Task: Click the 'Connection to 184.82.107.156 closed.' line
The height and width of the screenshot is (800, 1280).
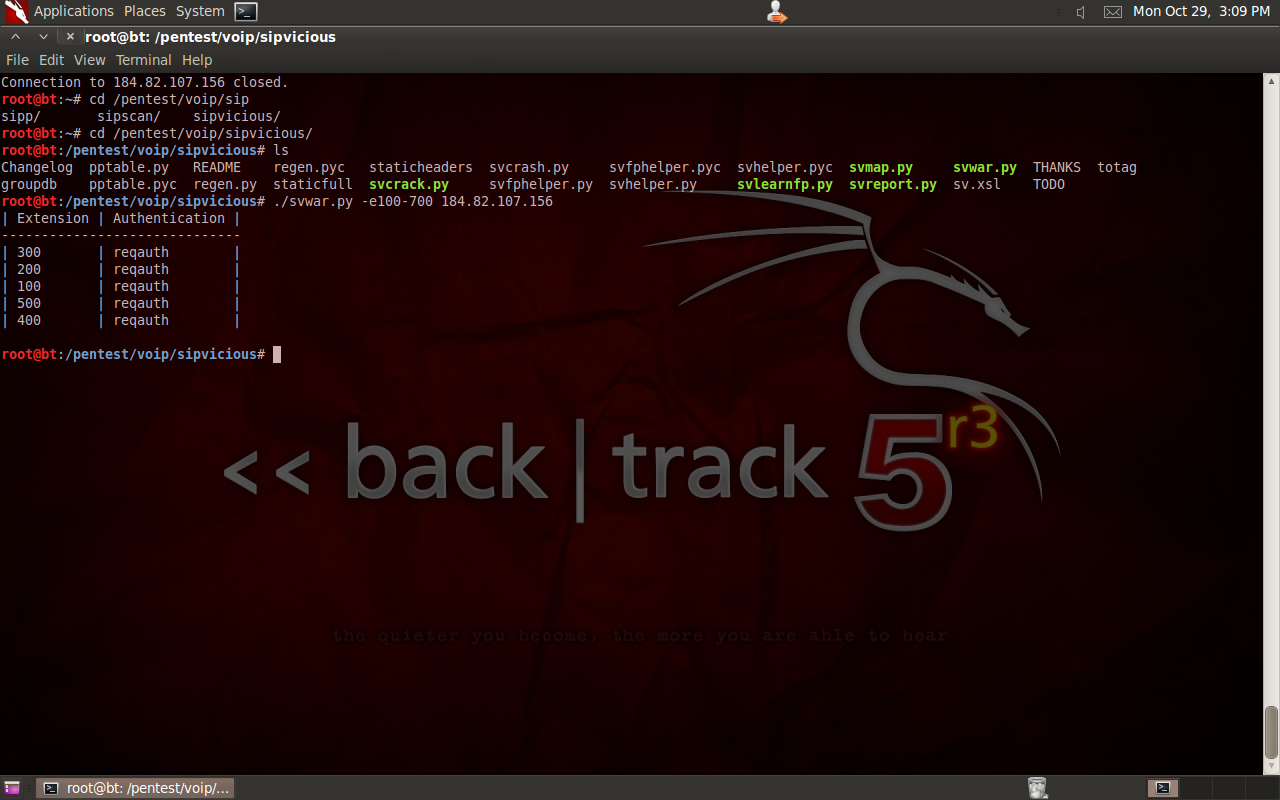Action: coord(145,82)
